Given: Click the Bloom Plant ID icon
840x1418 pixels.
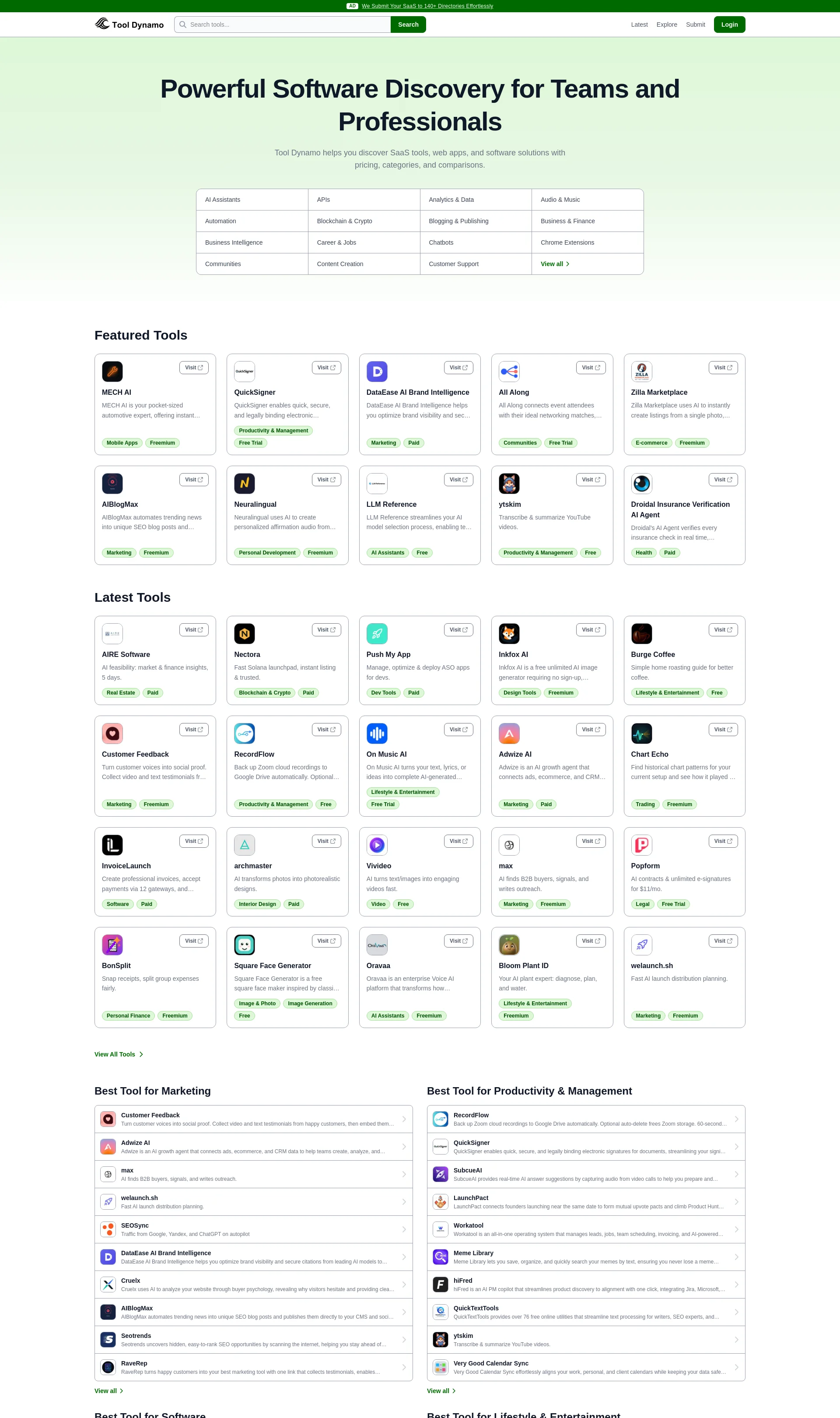Looking at the screenshot, I should click(x=509, y=945).
